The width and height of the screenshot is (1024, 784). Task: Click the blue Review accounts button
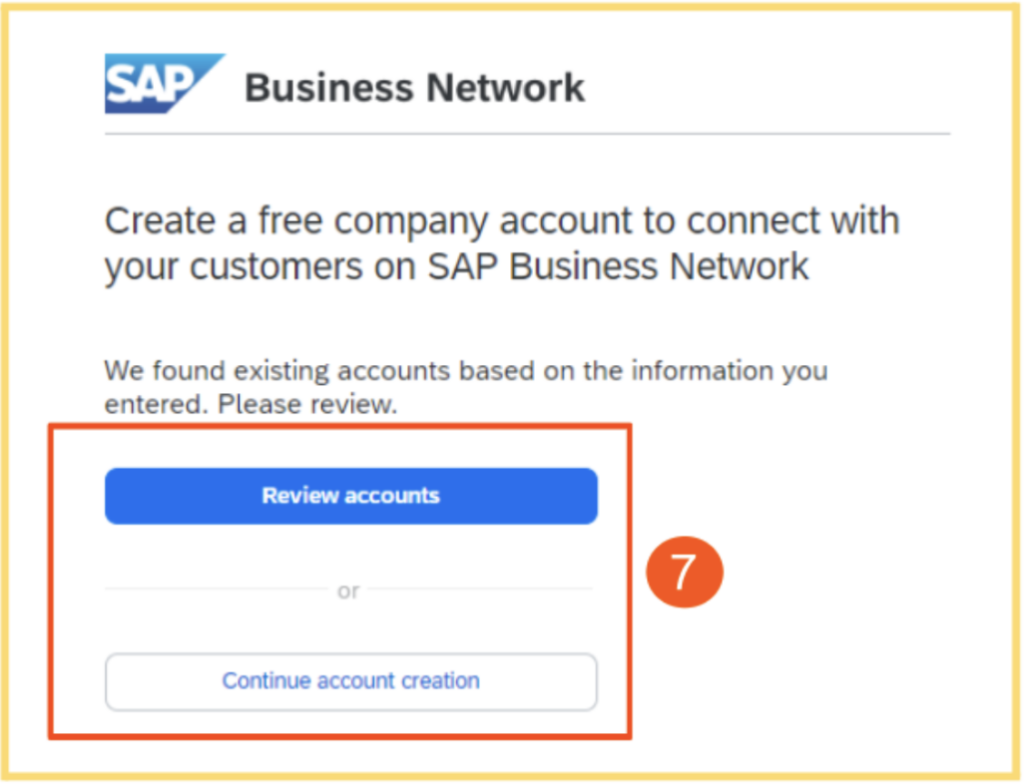(351, 496)
